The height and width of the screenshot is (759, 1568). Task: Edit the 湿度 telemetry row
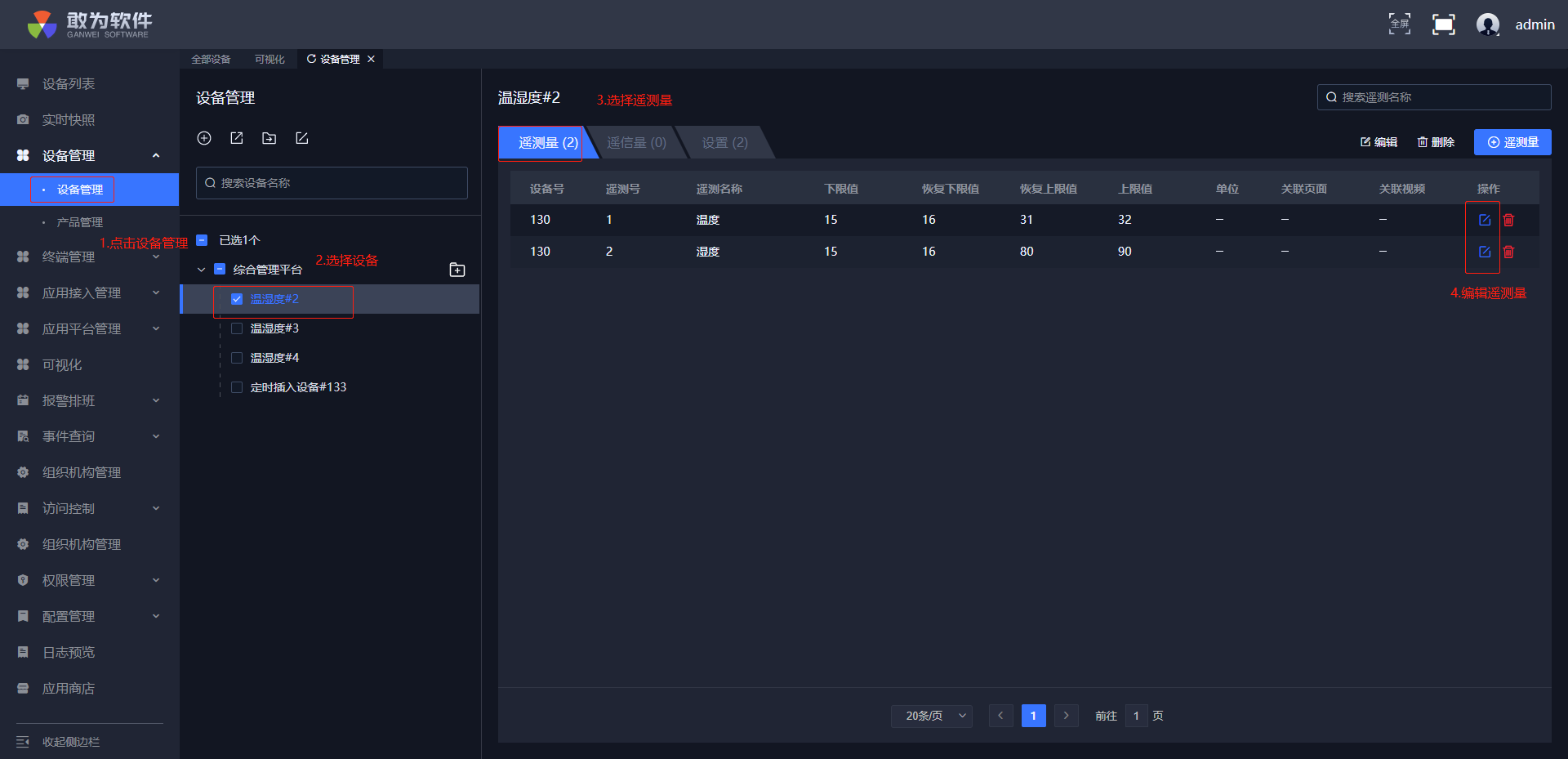(1485, 252)
